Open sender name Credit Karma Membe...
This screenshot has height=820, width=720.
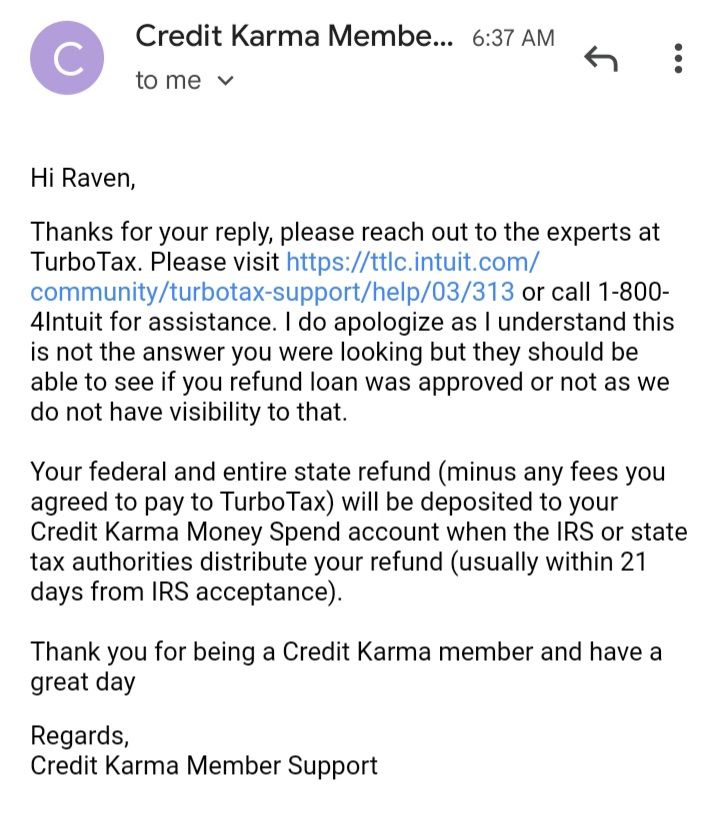294,37
